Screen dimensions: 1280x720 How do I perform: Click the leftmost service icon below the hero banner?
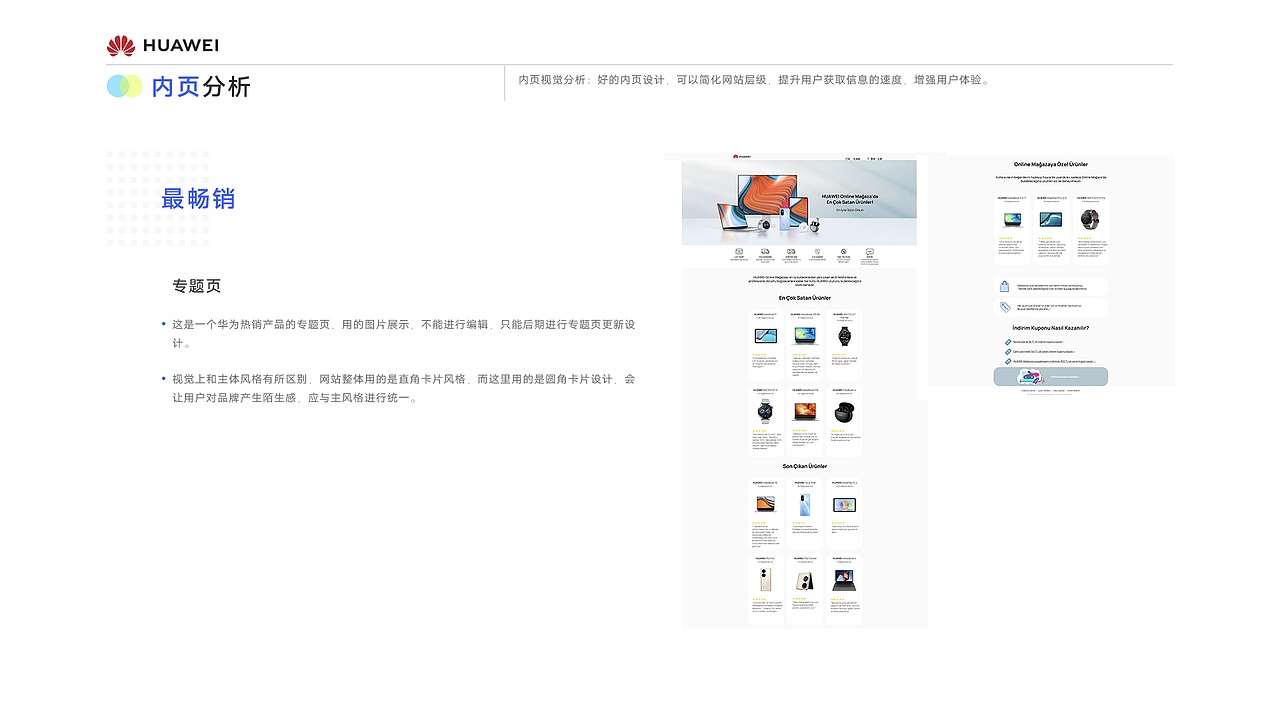[x=738, y=252]
